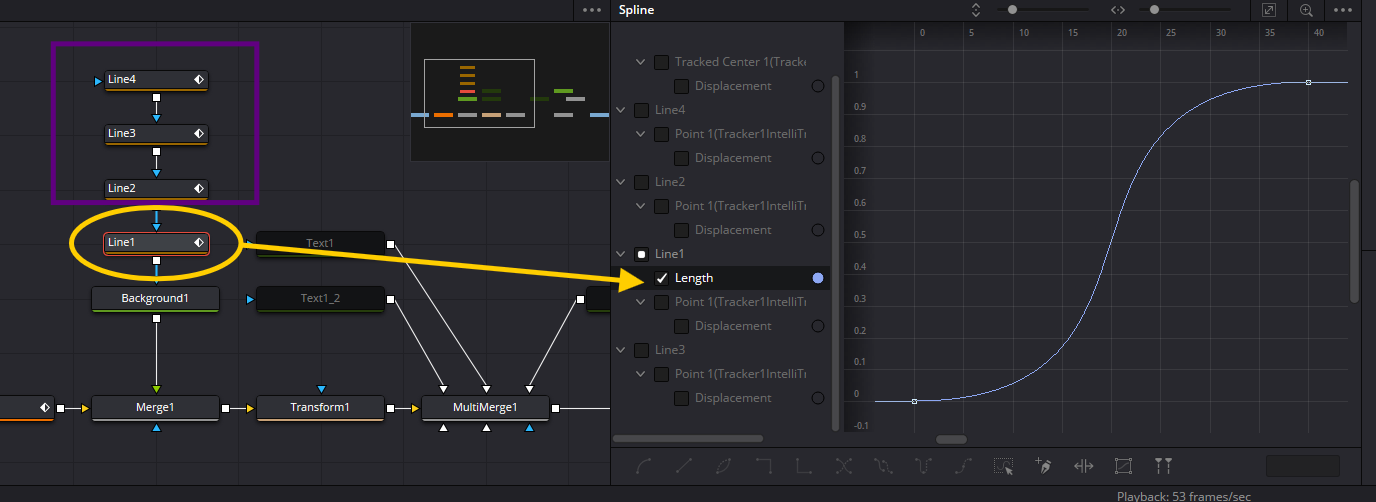Collapse Point 1 under Line1

point(641,302)
